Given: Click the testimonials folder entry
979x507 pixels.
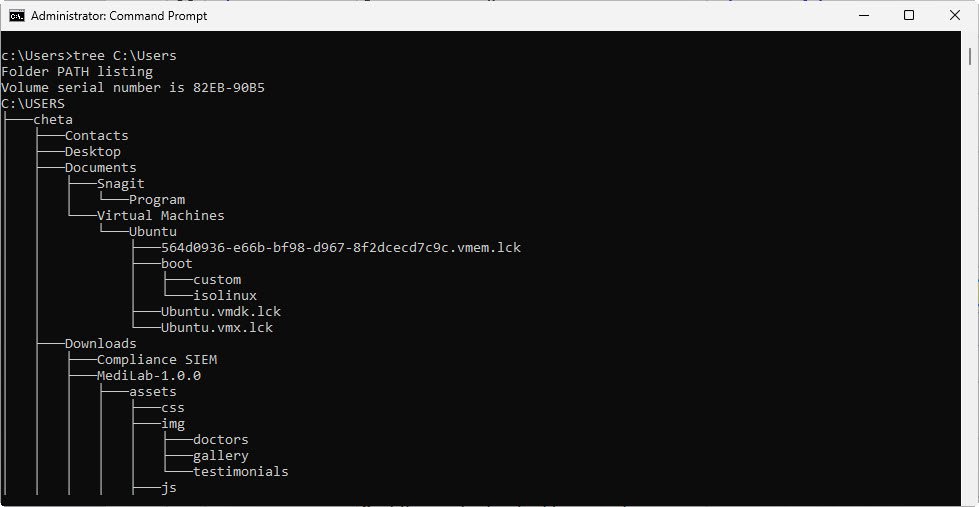Looking at the screenshot, I should (241, 471).
